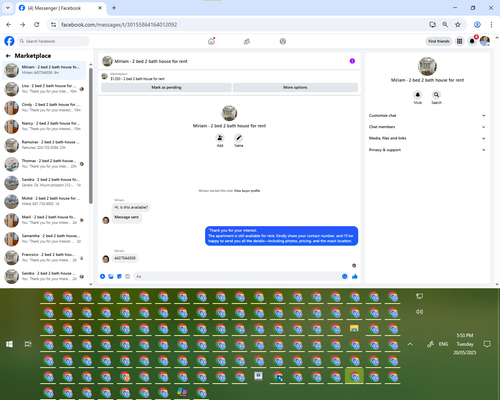Open Ramunas conversation in list
This screenshot has height=400, width=500.
45,145
